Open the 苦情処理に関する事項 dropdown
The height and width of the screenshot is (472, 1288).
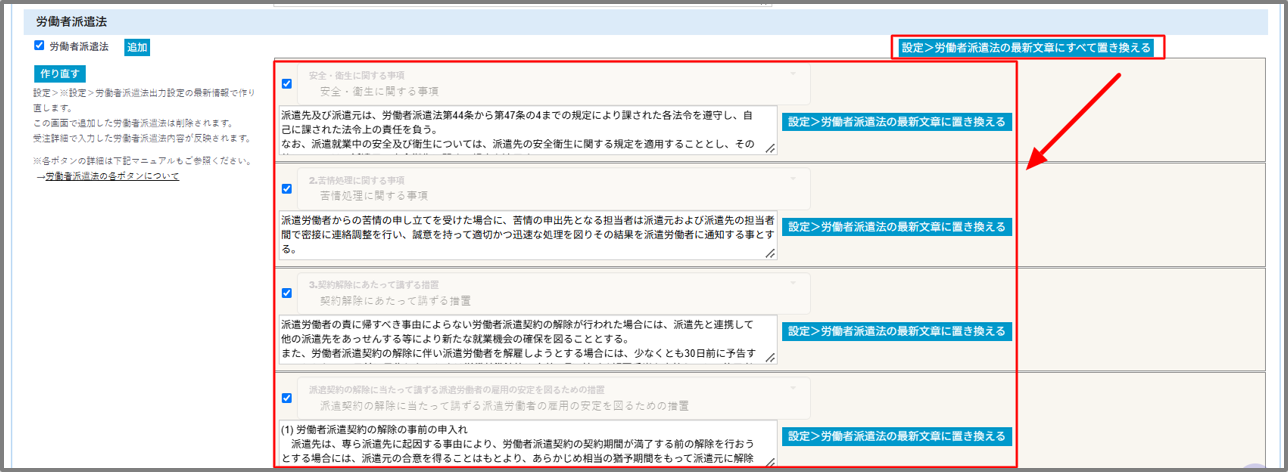click(552, 187)
